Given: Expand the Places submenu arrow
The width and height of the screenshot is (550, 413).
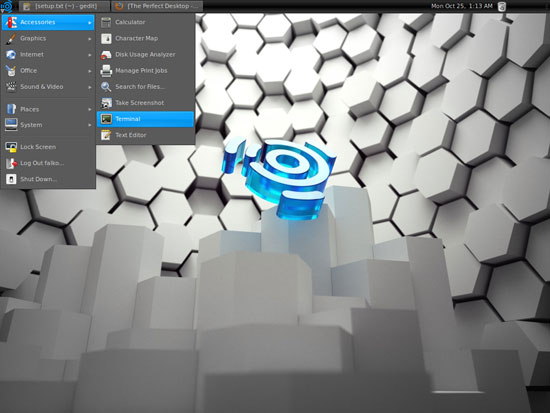Looking at the screenshot, I should [x=90, y=109].
